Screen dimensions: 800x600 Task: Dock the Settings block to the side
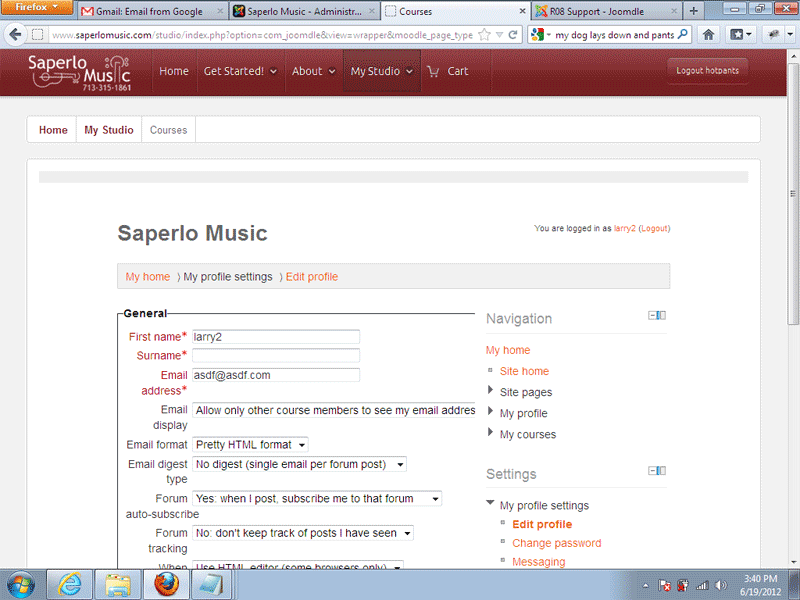click(x=662, y=470)
